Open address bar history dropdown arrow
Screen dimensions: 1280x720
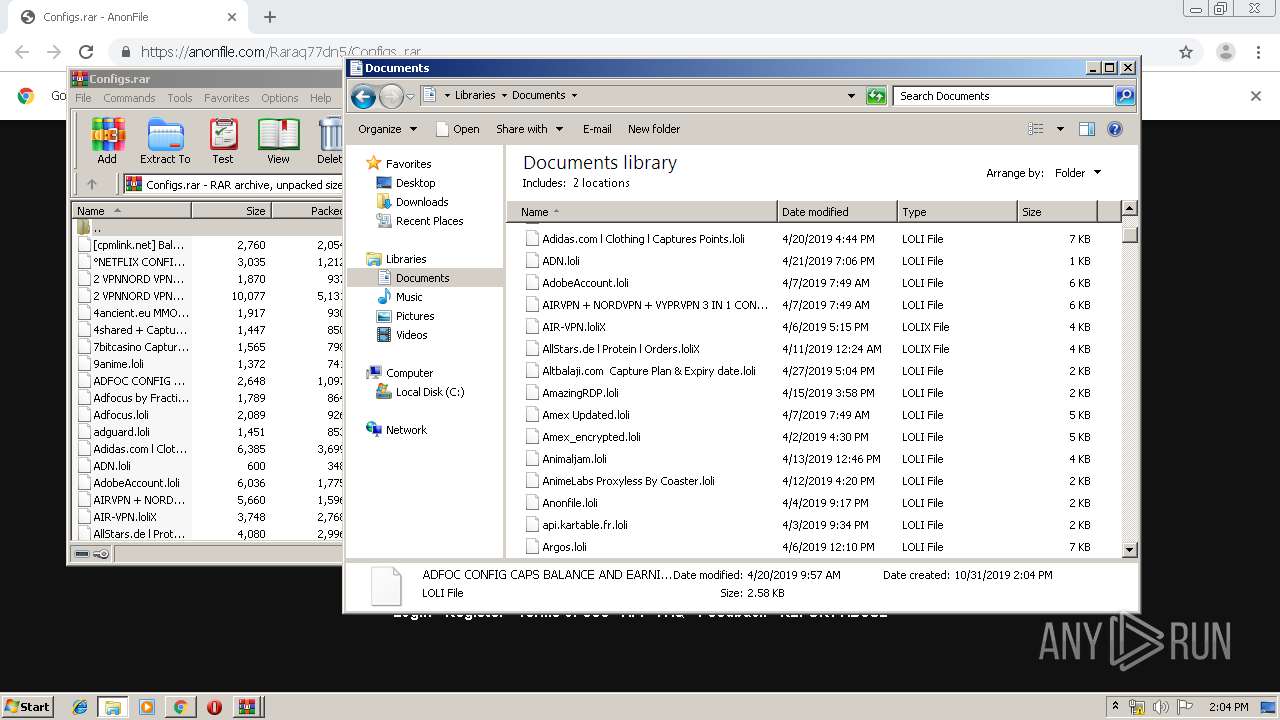851,96
